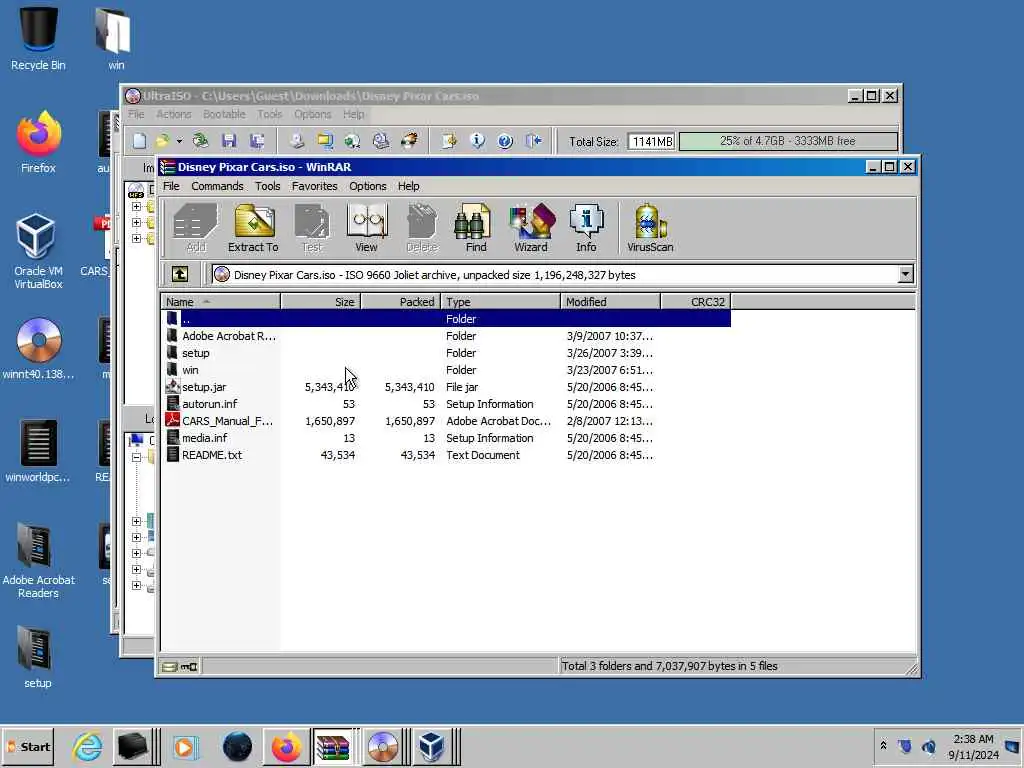
Task: Expand third plus node in UltraISO upper tree
Action: (x=136, y=238)
